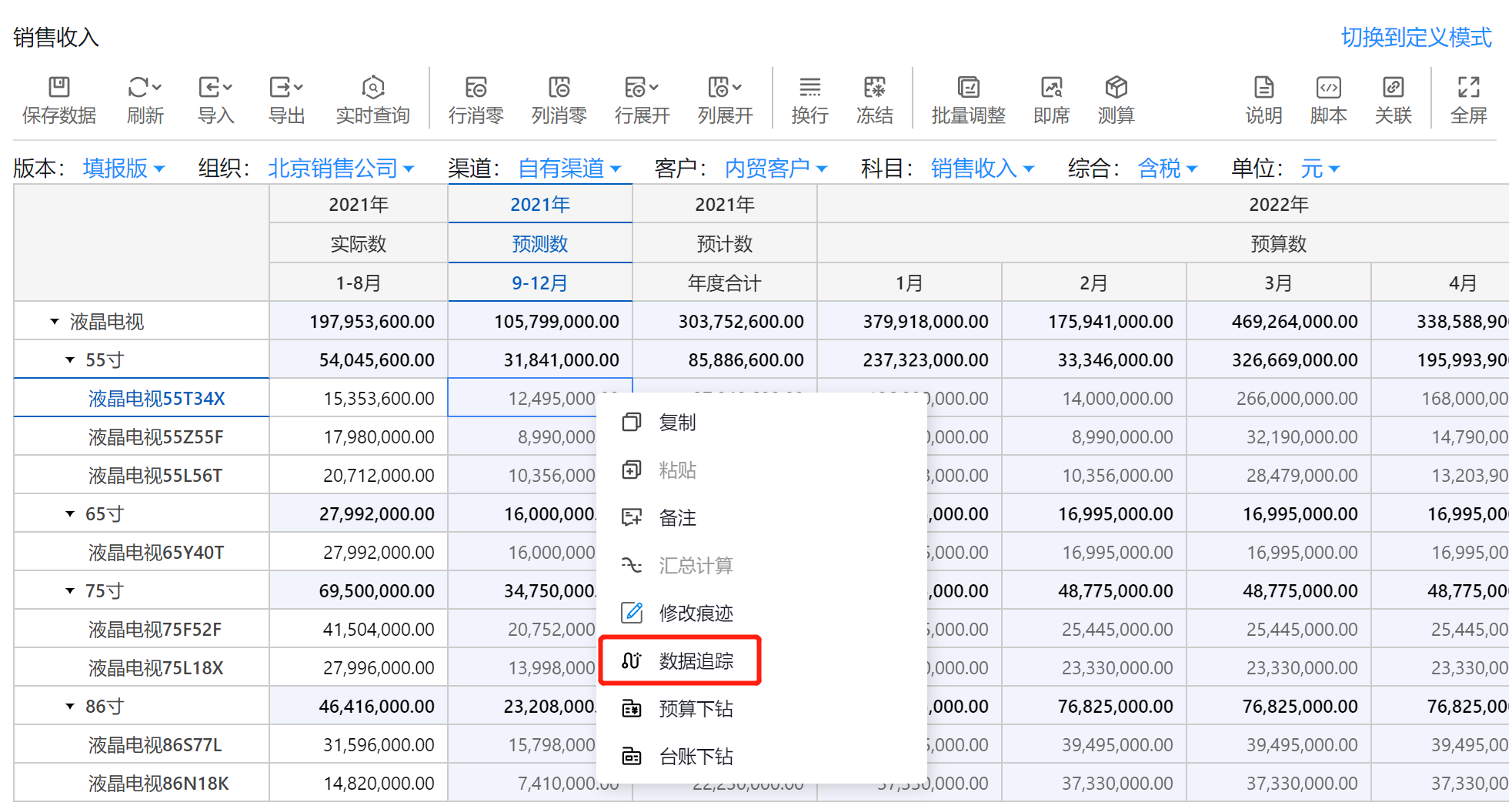
Task: Click the Freeze (冻结) toolbar icon
Action: point(874,88)
